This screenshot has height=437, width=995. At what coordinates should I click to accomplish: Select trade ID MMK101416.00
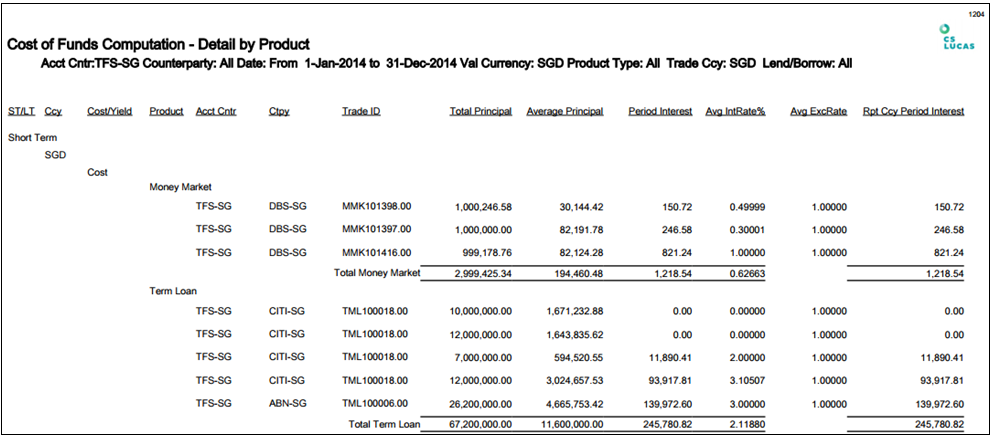click(377, 251)
